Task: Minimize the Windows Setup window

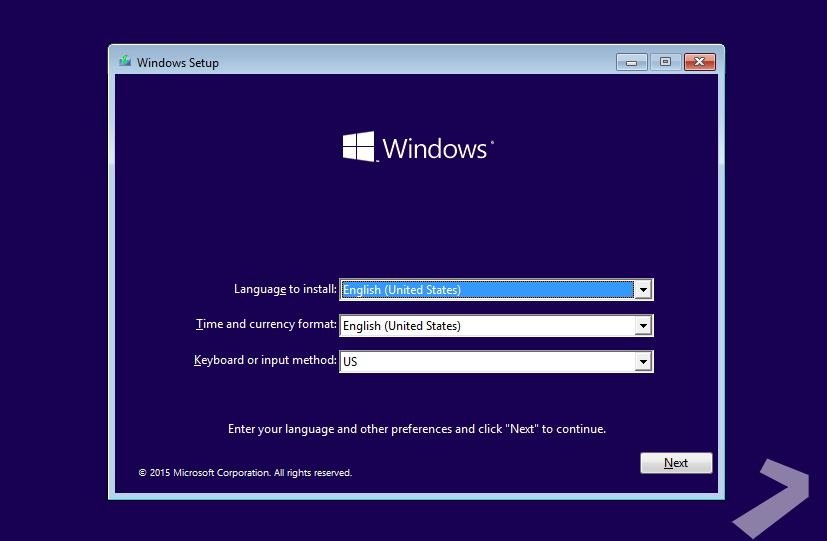Action: pos(631,62)
